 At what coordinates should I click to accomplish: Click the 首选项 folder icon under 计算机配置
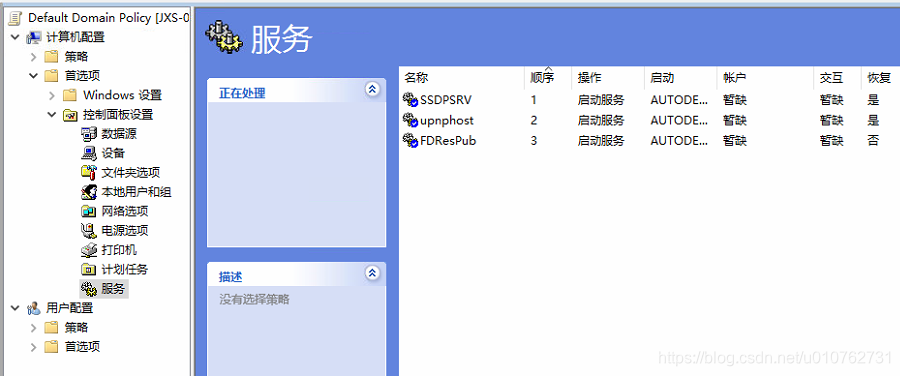52,76
